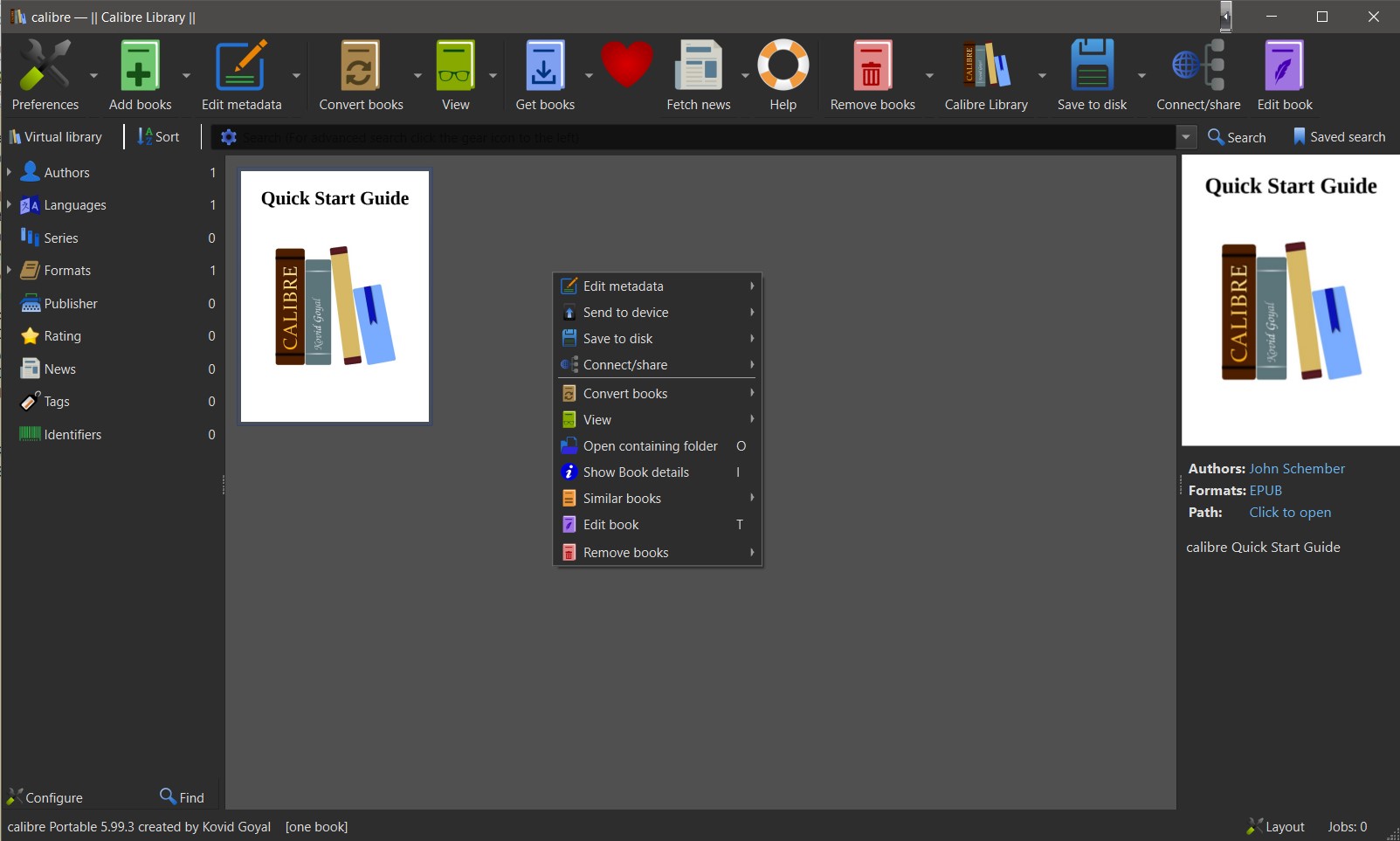
Task: Click the View glasses icon in toolbar
Action: point(455,65)
